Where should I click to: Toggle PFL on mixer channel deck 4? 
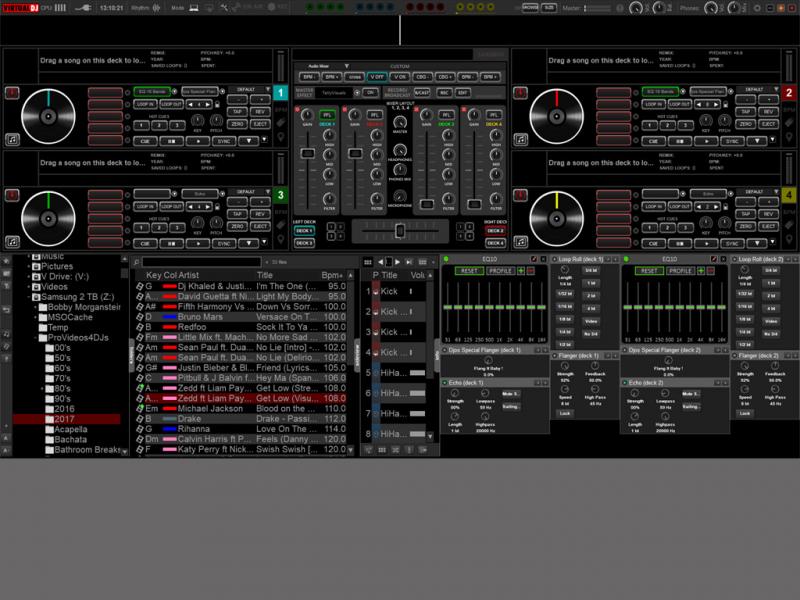493,115
